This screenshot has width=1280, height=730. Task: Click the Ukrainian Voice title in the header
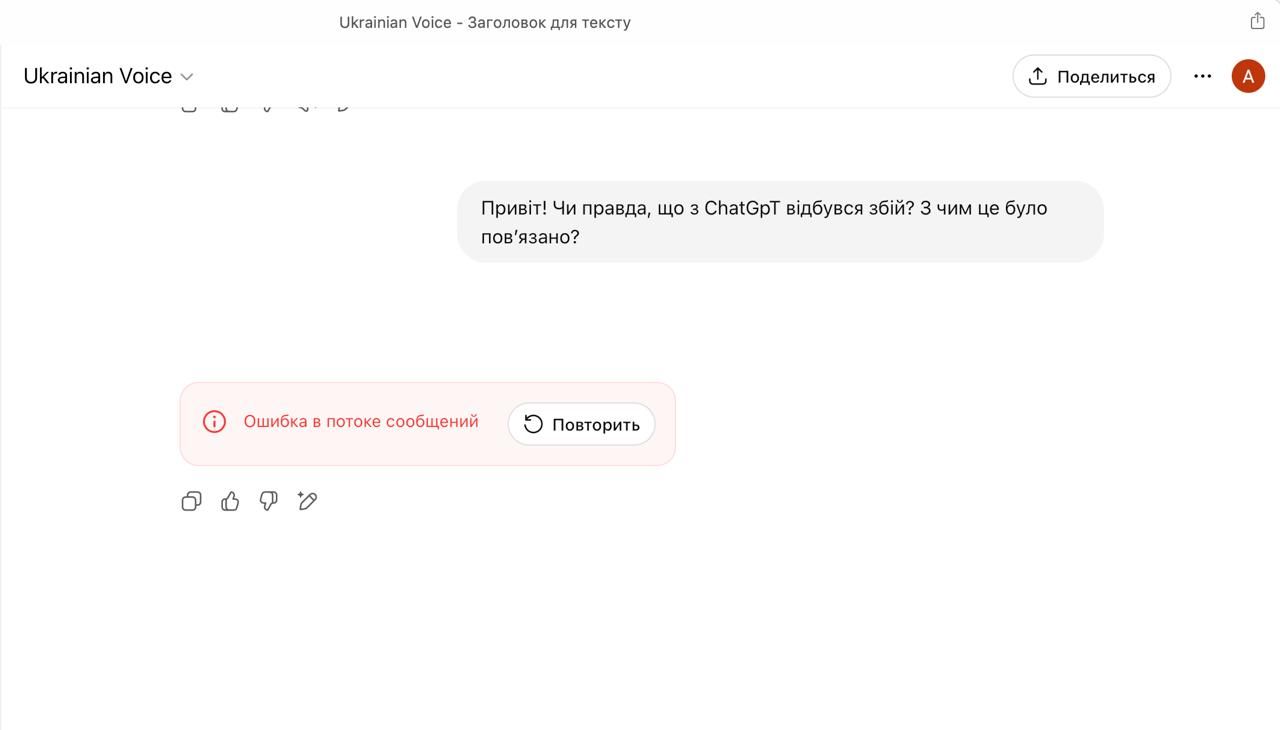tap(96, 75)
